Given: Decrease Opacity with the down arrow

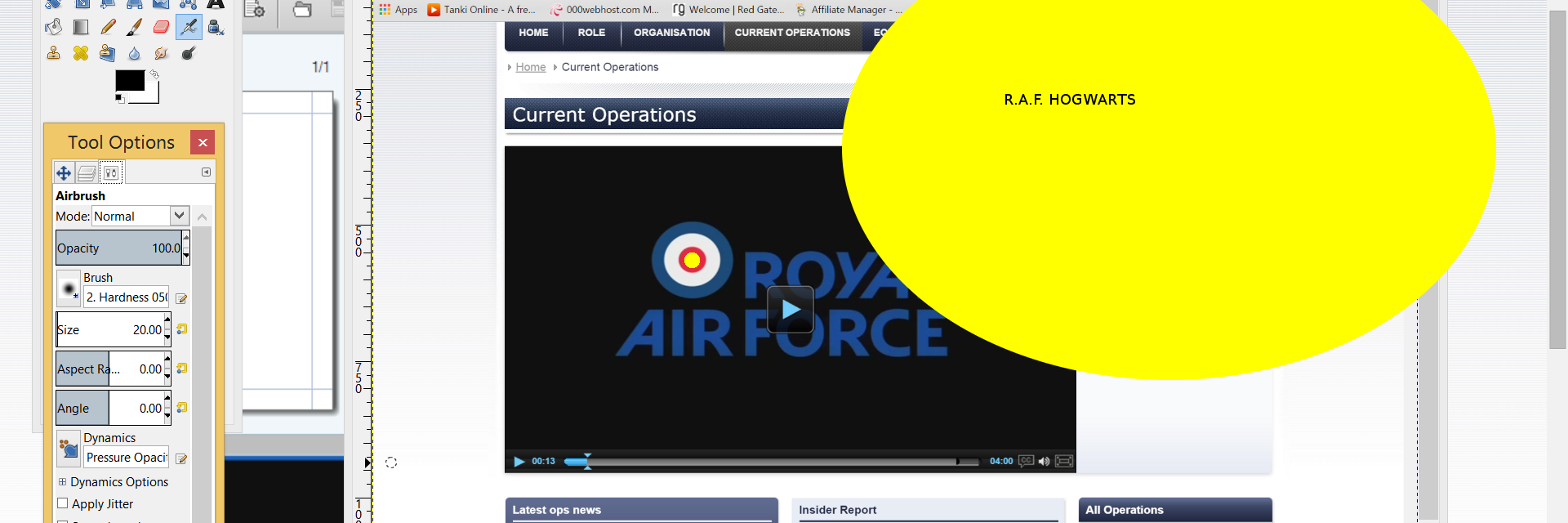Looking at the screenshot, I should click(186, 257).
